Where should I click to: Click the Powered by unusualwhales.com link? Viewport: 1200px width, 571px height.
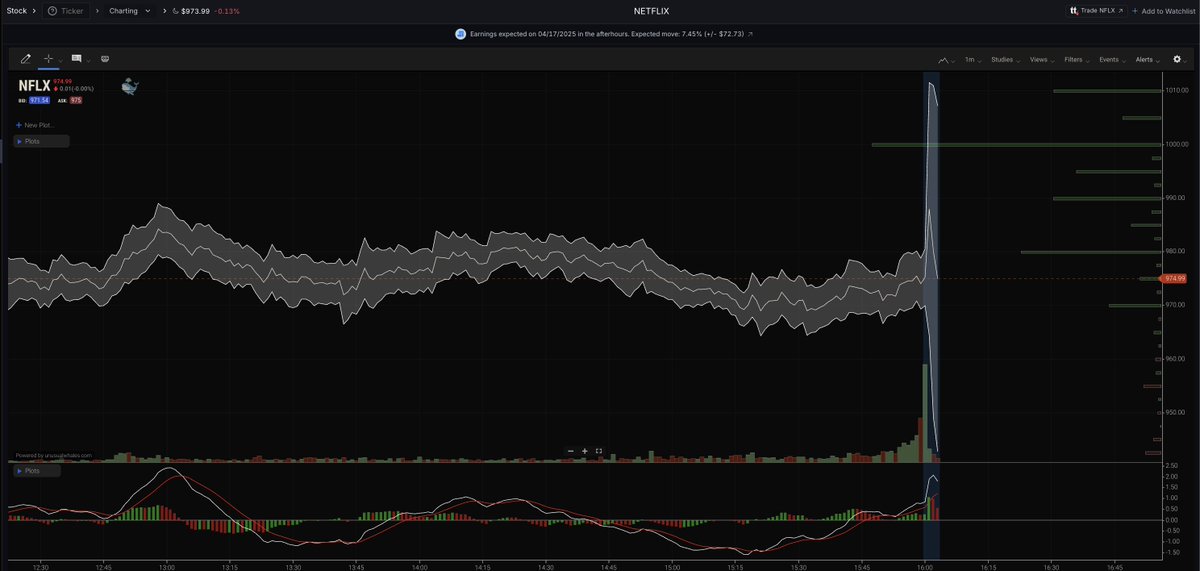[x=53, y=455]
